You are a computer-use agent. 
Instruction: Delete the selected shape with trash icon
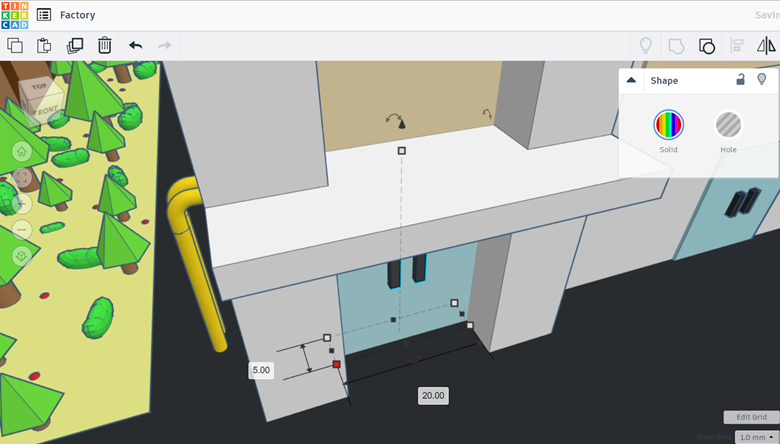[x=104, y=45]
